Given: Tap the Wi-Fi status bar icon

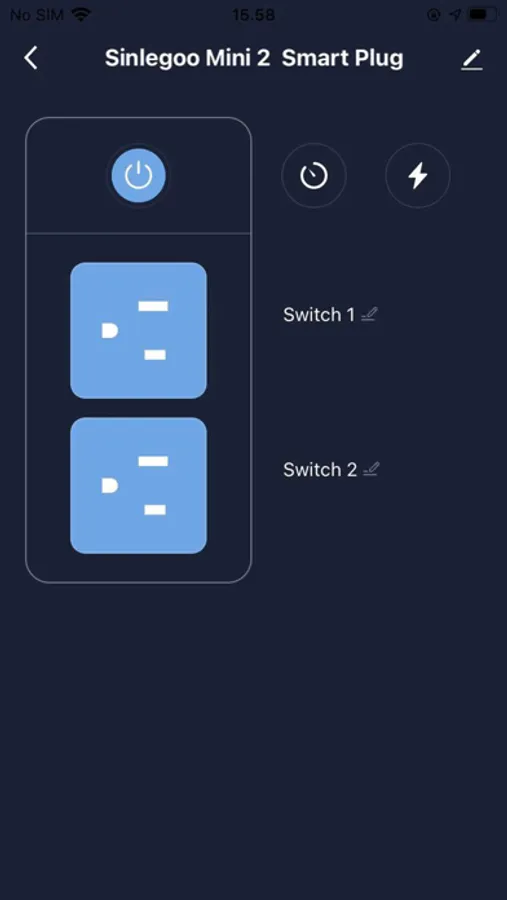Looking at the screenshot, I should [81, 14].
